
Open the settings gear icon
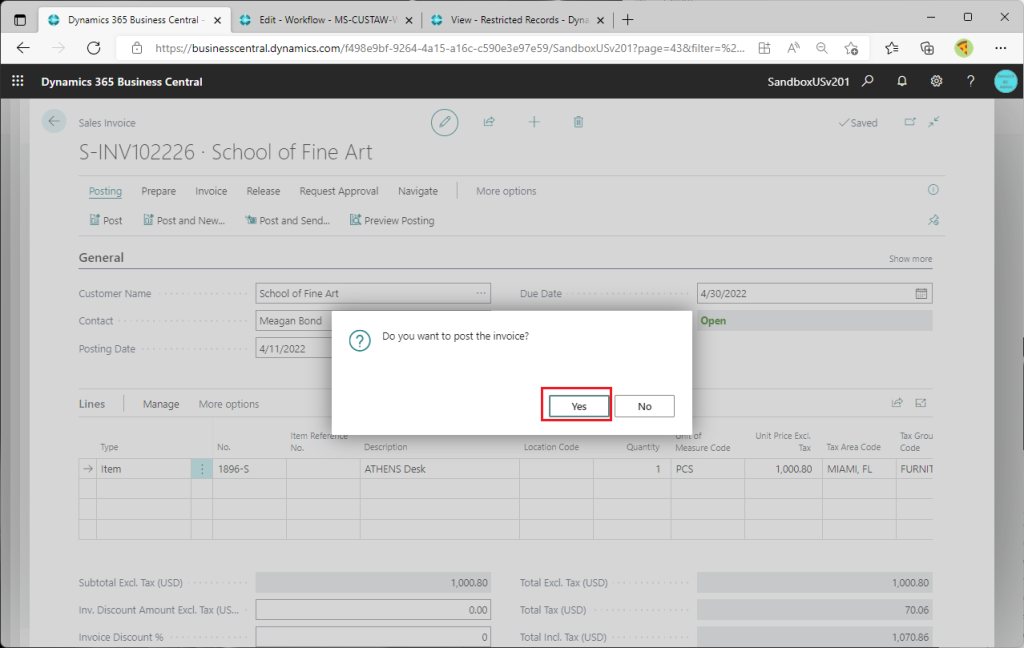pos(936,82)
